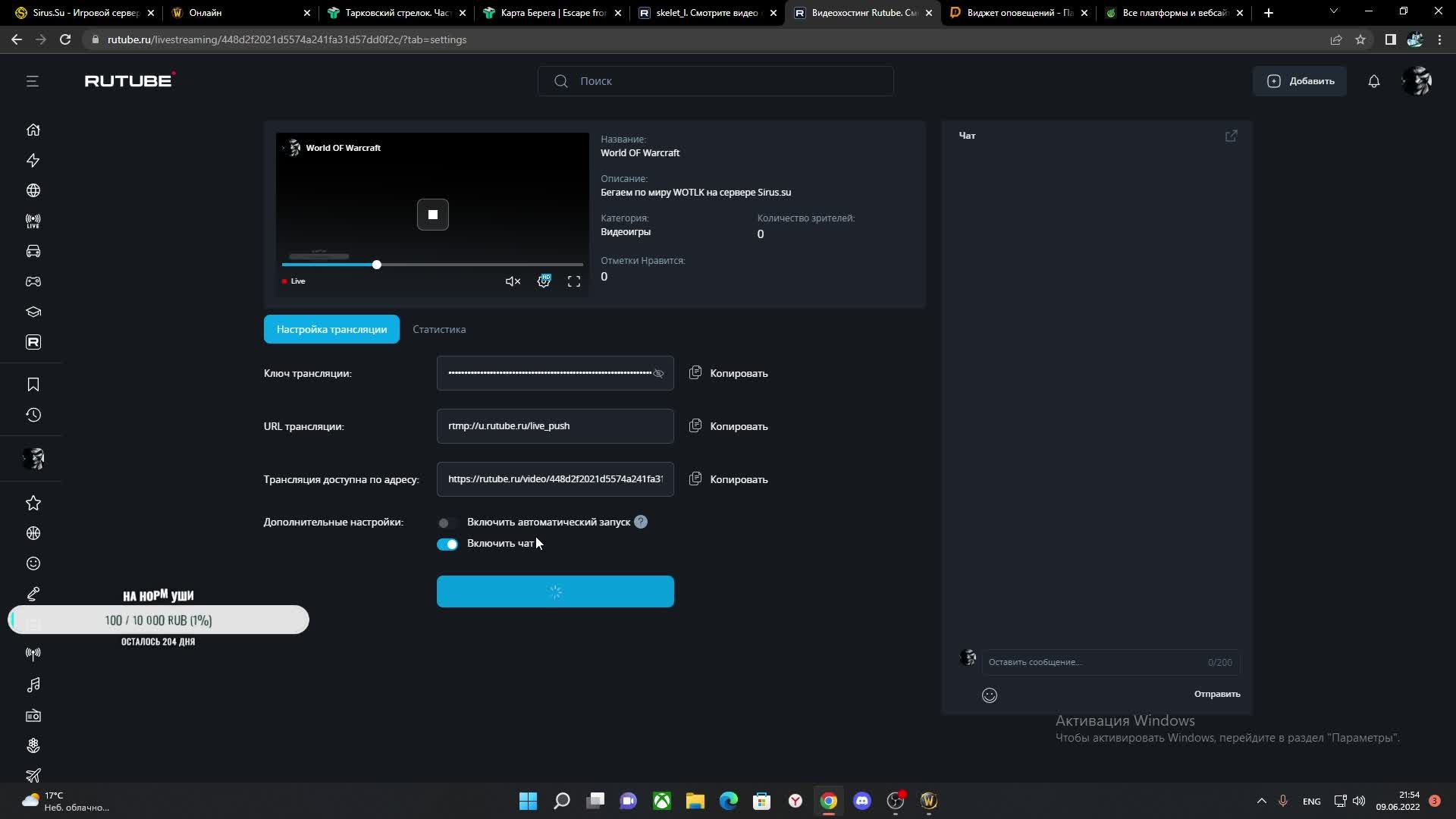The image size is (1456, 819).
Task: Open Chrome's tab search dropdown
Action: [x=1334, y=12]
